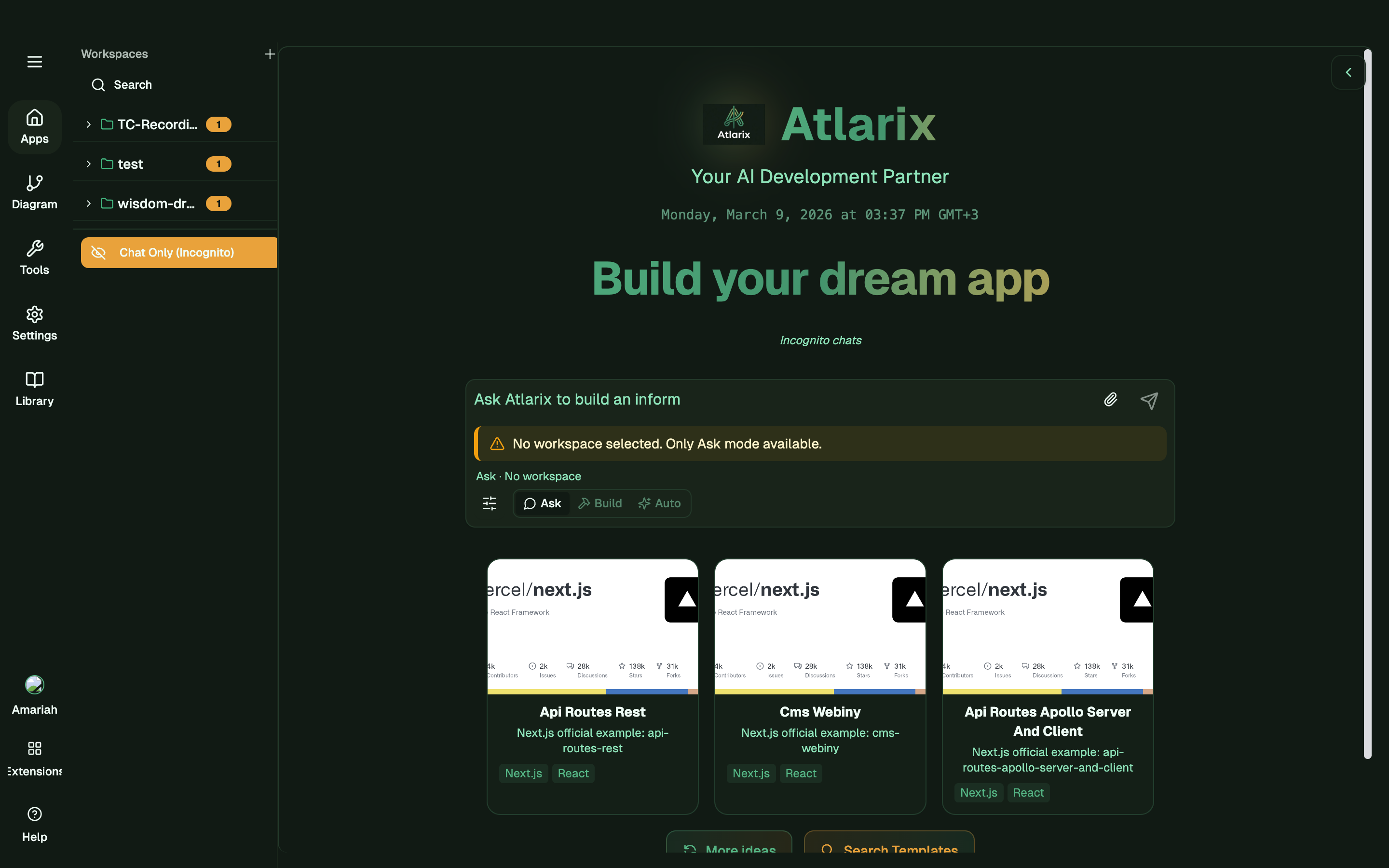Collapse the right panel with the chevron

coord(1348,72)
